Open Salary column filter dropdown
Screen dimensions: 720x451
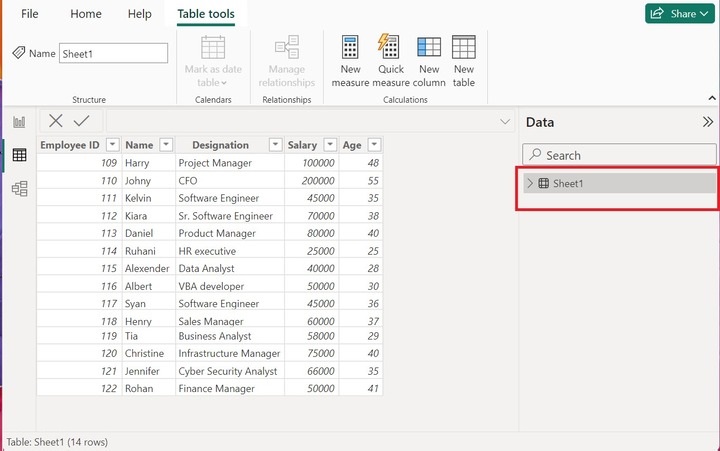click(x=330, y=145)
